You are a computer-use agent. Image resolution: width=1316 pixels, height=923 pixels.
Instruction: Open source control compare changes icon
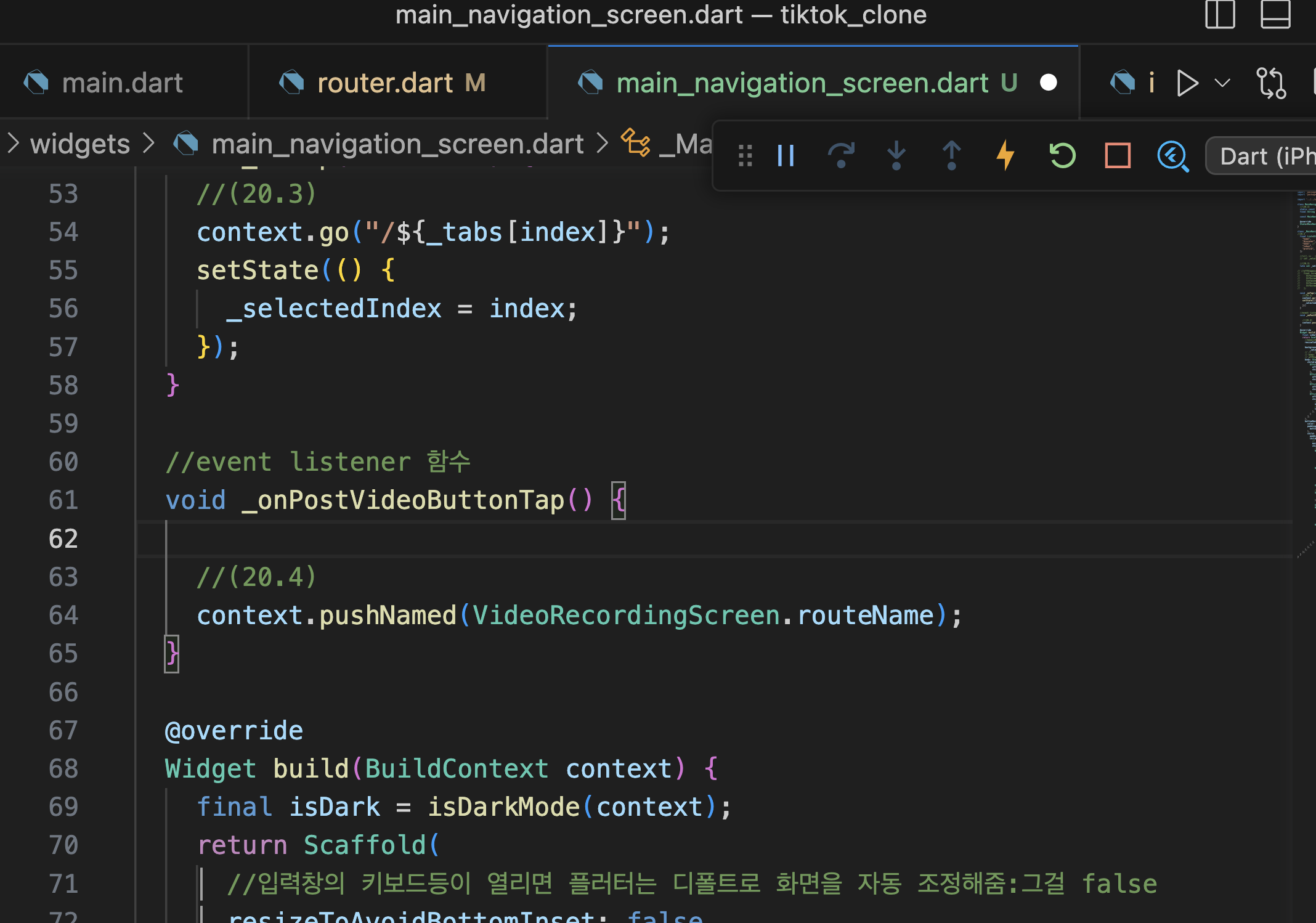pyautogui.click(x=1271, y=83)
